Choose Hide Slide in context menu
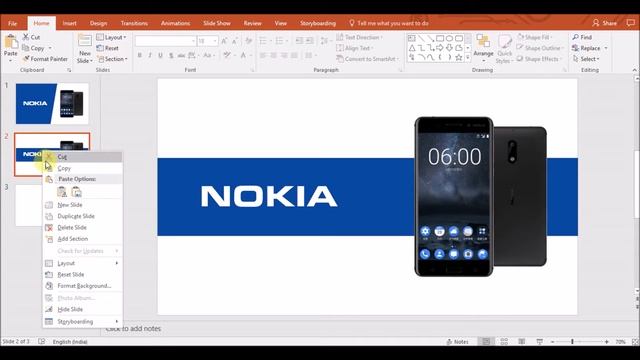Viewport: 640px width, 360px height. 82,309
